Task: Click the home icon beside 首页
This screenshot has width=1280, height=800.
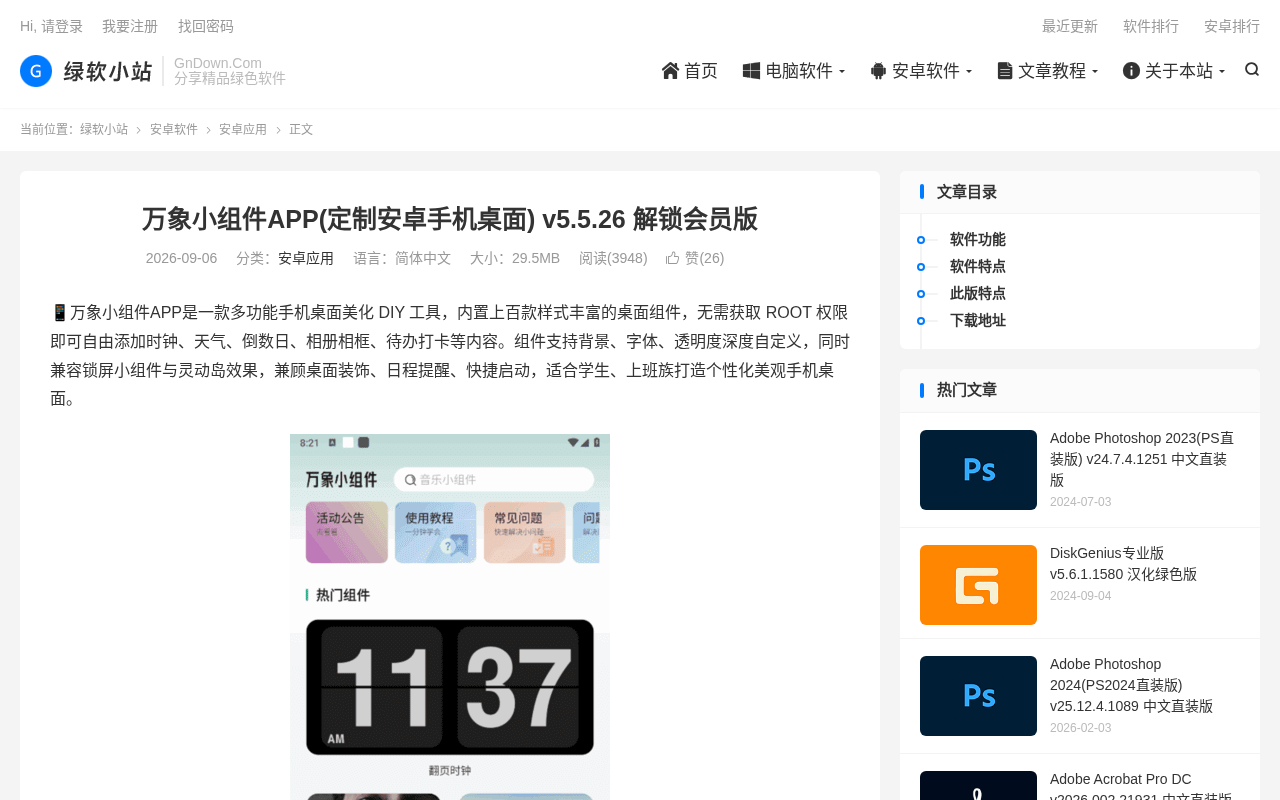Action: pos(671,70)
